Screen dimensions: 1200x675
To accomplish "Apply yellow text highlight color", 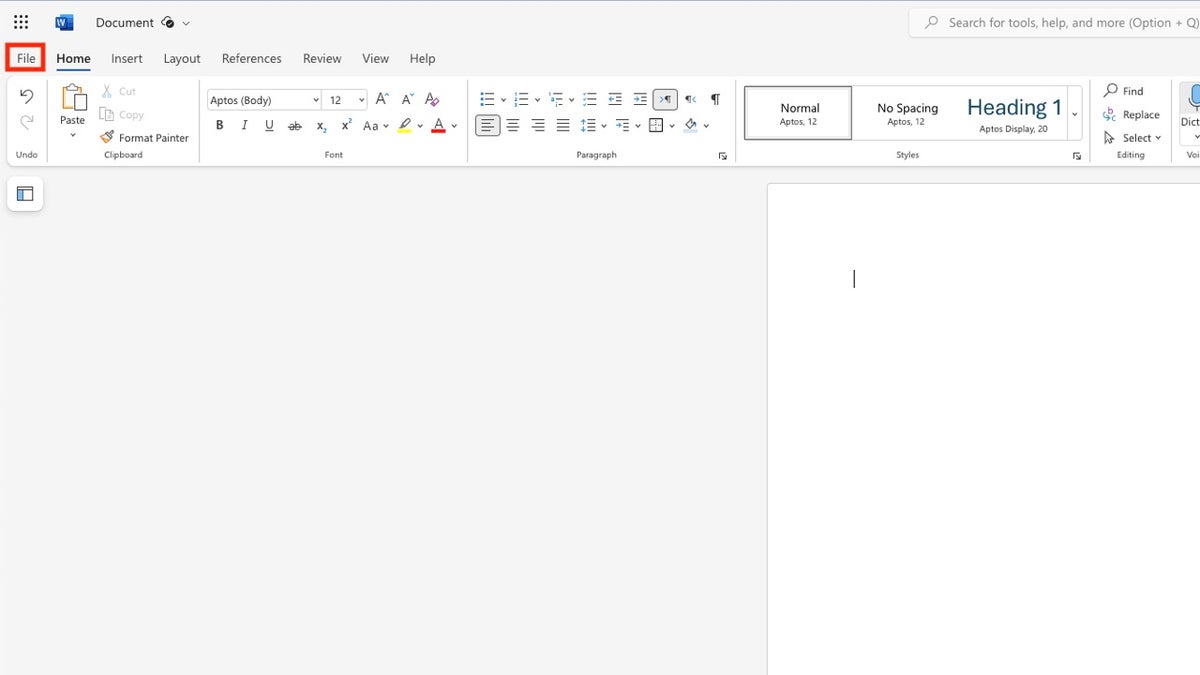I will point(404,126).
